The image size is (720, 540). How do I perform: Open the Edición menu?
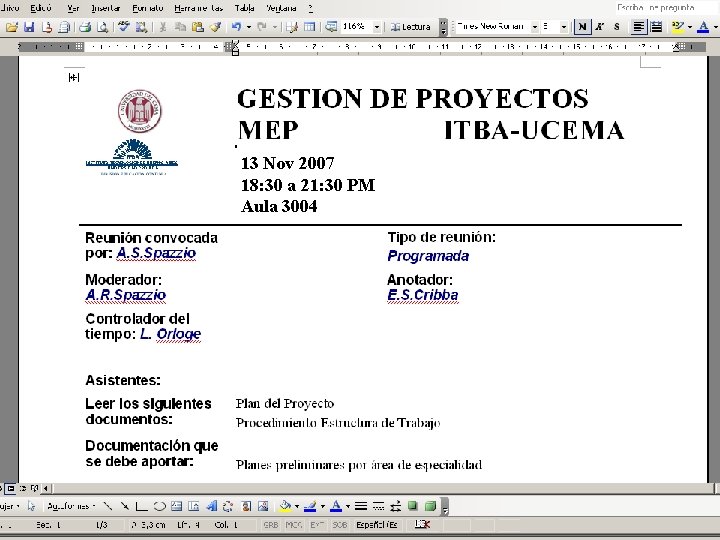[x=41, y=8]
